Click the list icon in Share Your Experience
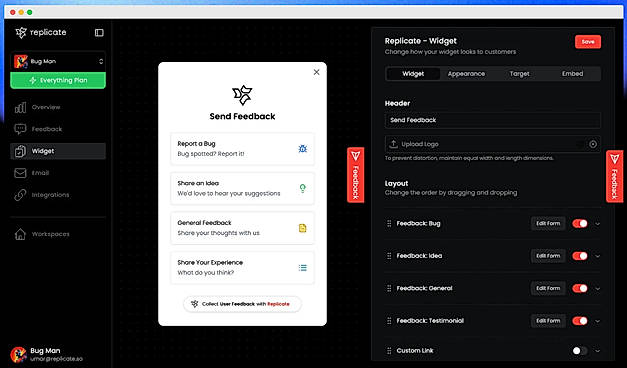Screen dimensions: 627x368 [x=303, y=268]
